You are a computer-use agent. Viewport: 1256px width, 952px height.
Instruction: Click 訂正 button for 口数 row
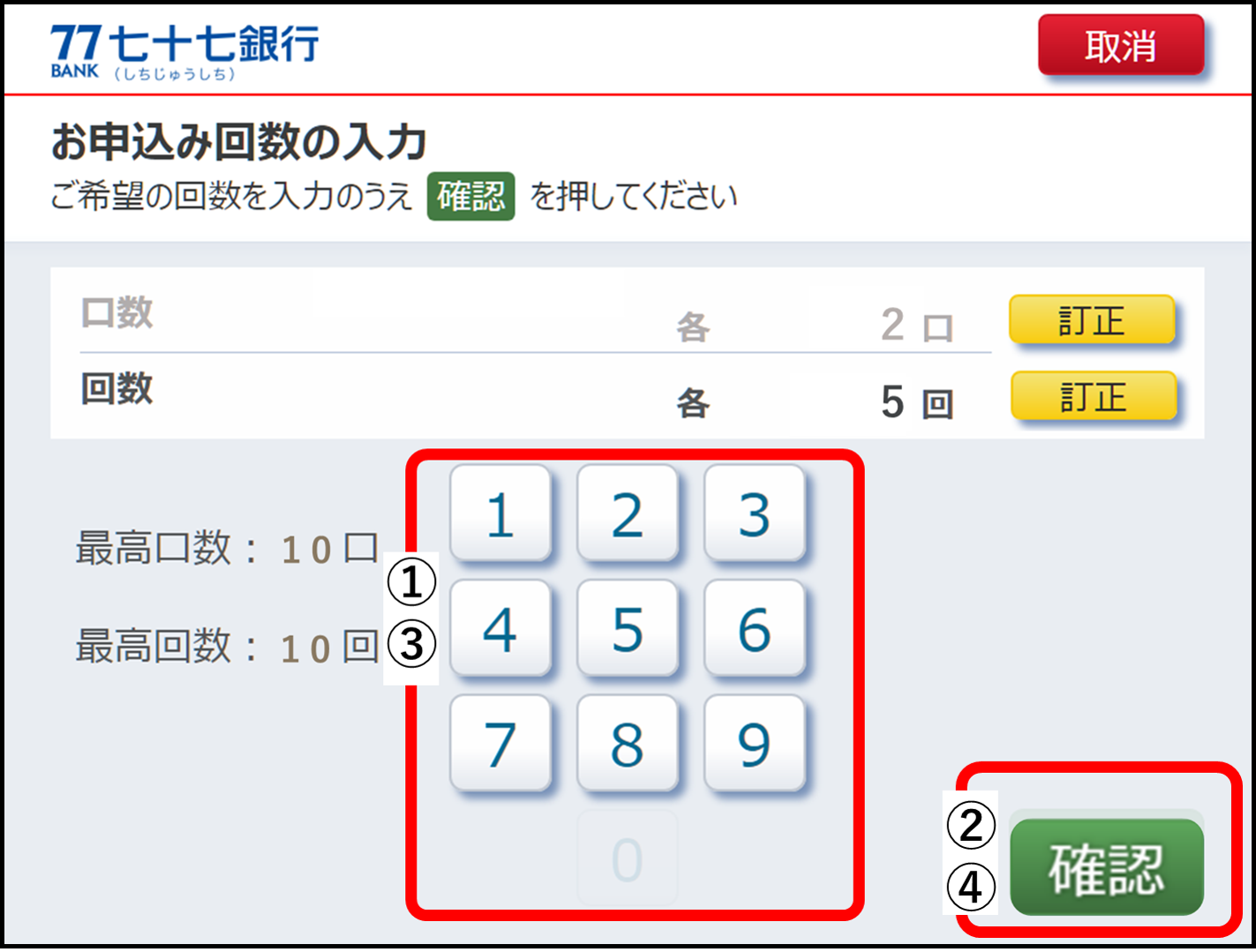tap(1092, 319)
